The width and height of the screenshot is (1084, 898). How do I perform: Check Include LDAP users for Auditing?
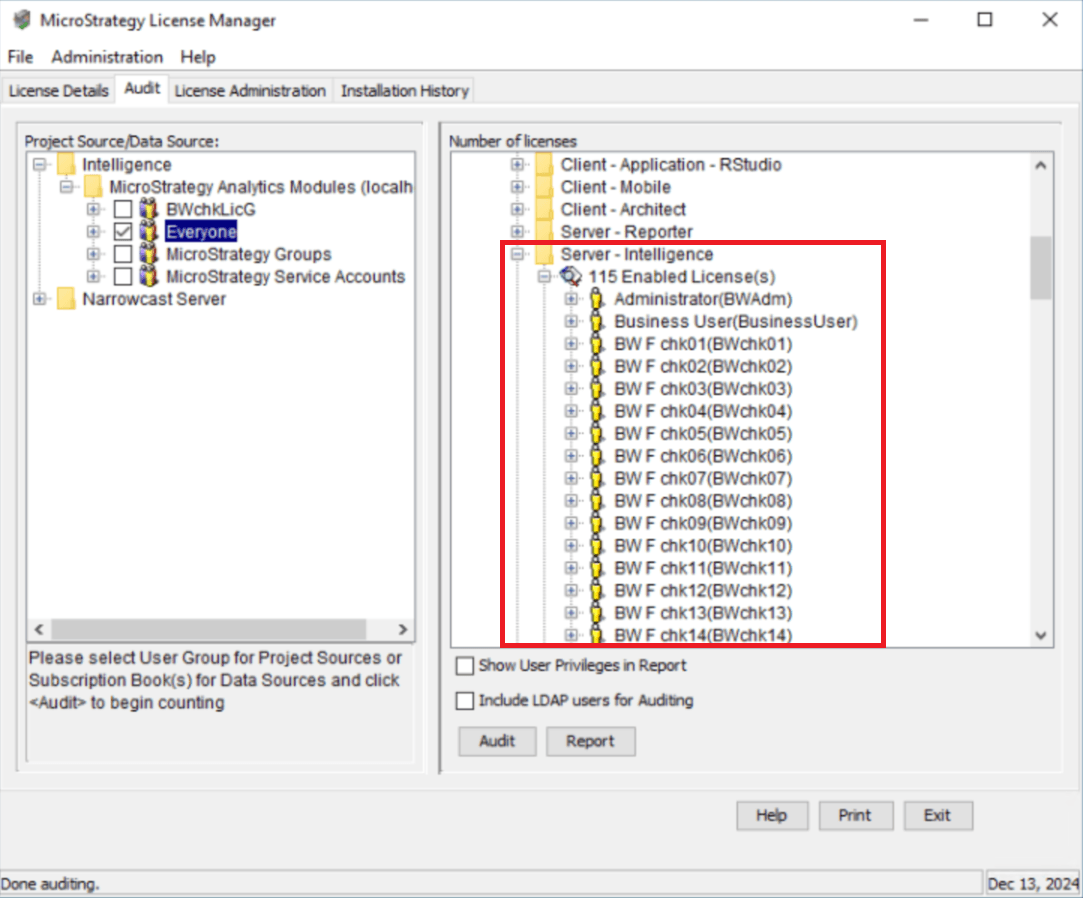point(465,701)
